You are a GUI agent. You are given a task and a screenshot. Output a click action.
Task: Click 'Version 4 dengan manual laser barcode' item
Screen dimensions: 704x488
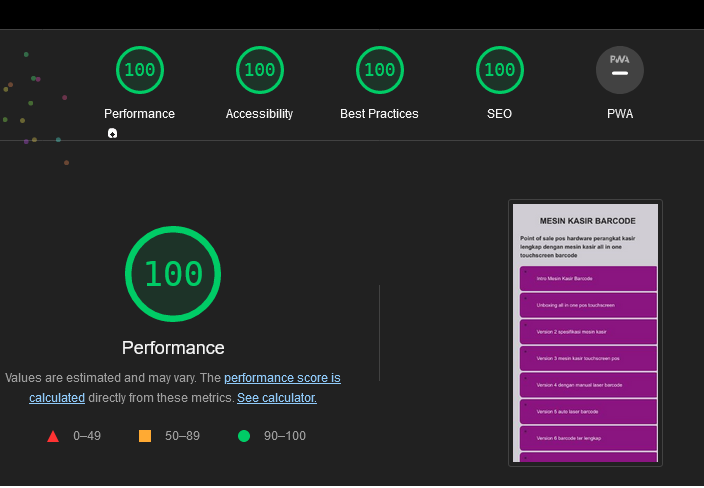[588, 385]
